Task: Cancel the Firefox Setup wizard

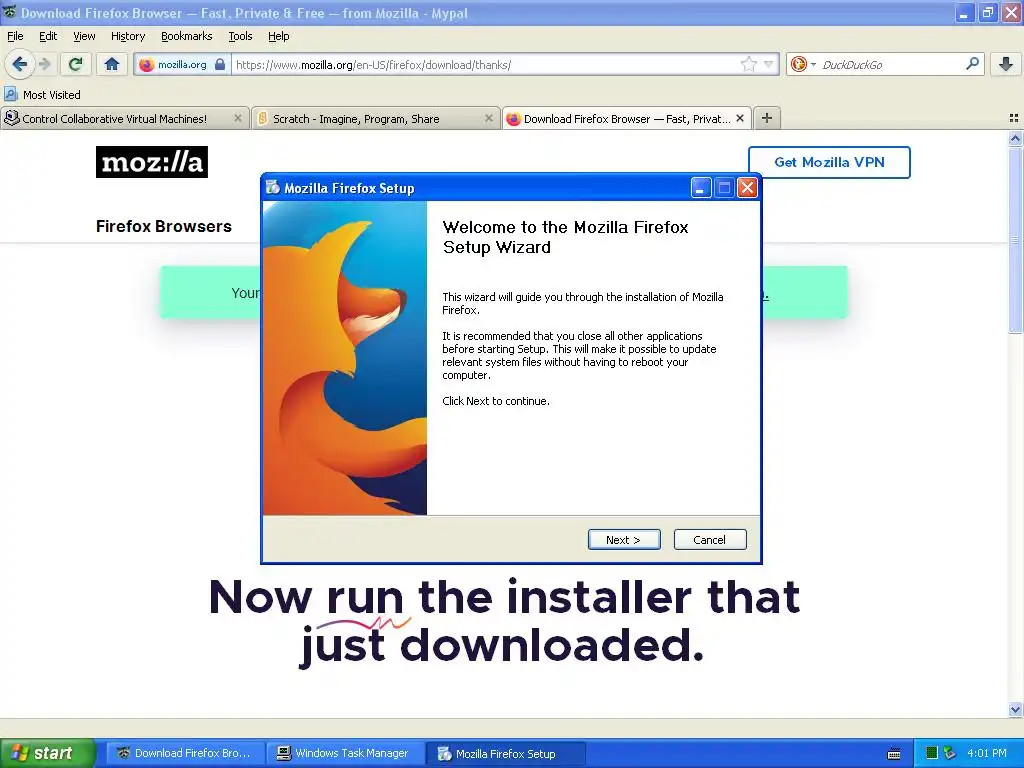Action: 710,539
